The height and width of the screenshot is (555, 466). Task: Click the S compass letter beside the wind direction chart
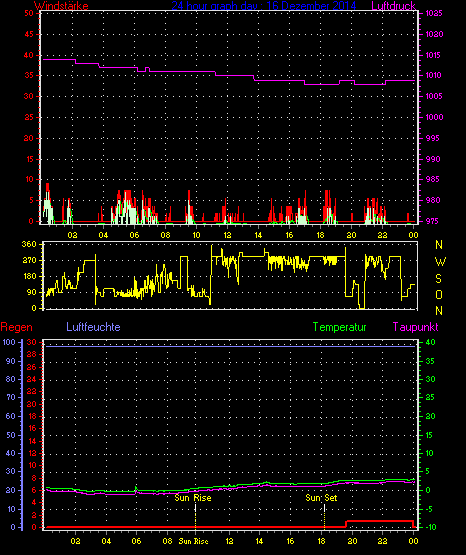[x=438, y=279]
